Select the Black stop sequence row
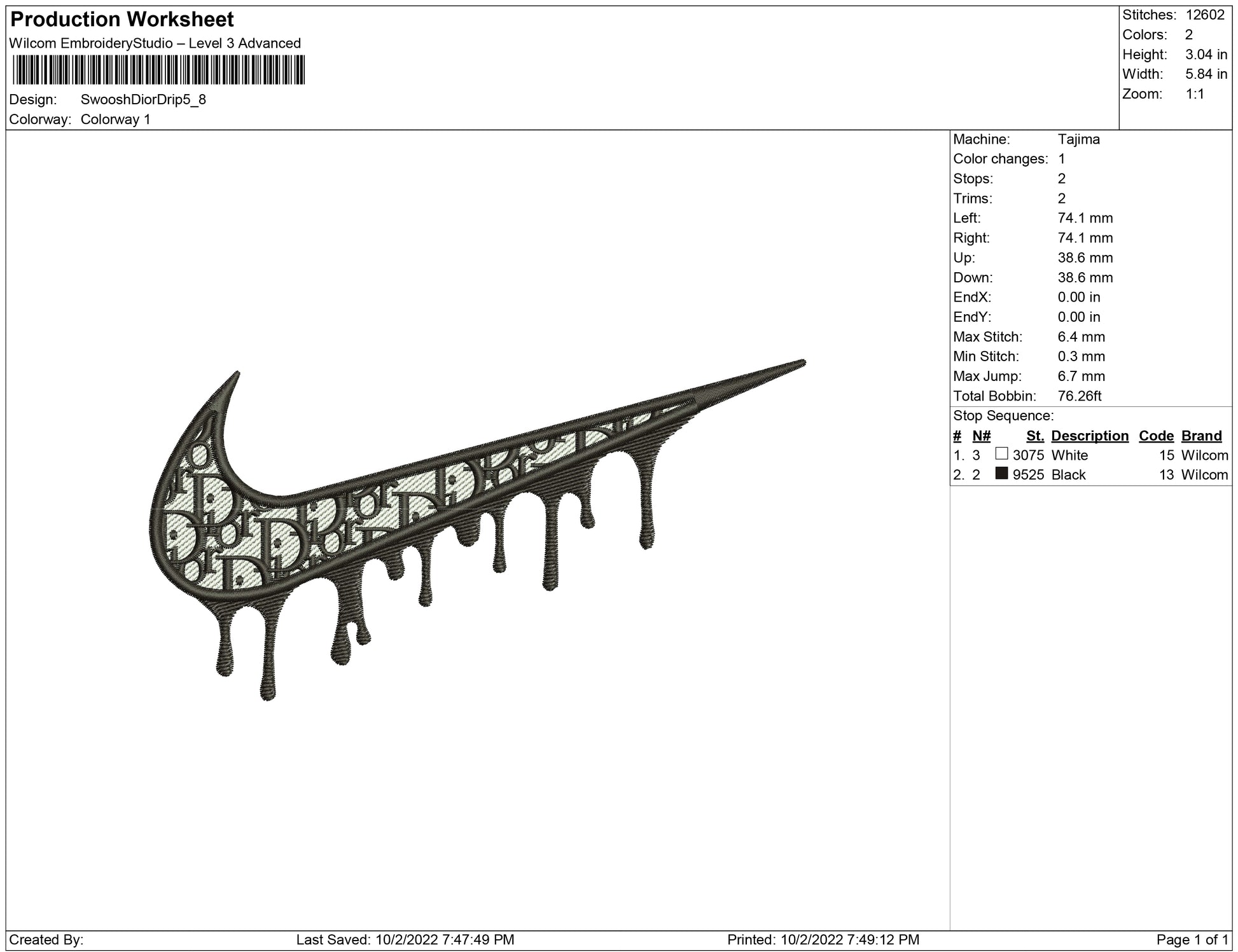Screen dimensions: 1238x952 click(x=1090, y=475)
